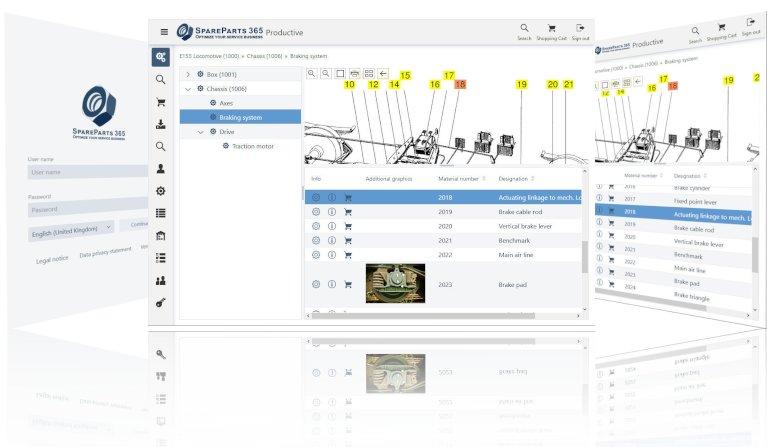
Task: Open the download icon in the left sidebar
Action: (160, 124)
